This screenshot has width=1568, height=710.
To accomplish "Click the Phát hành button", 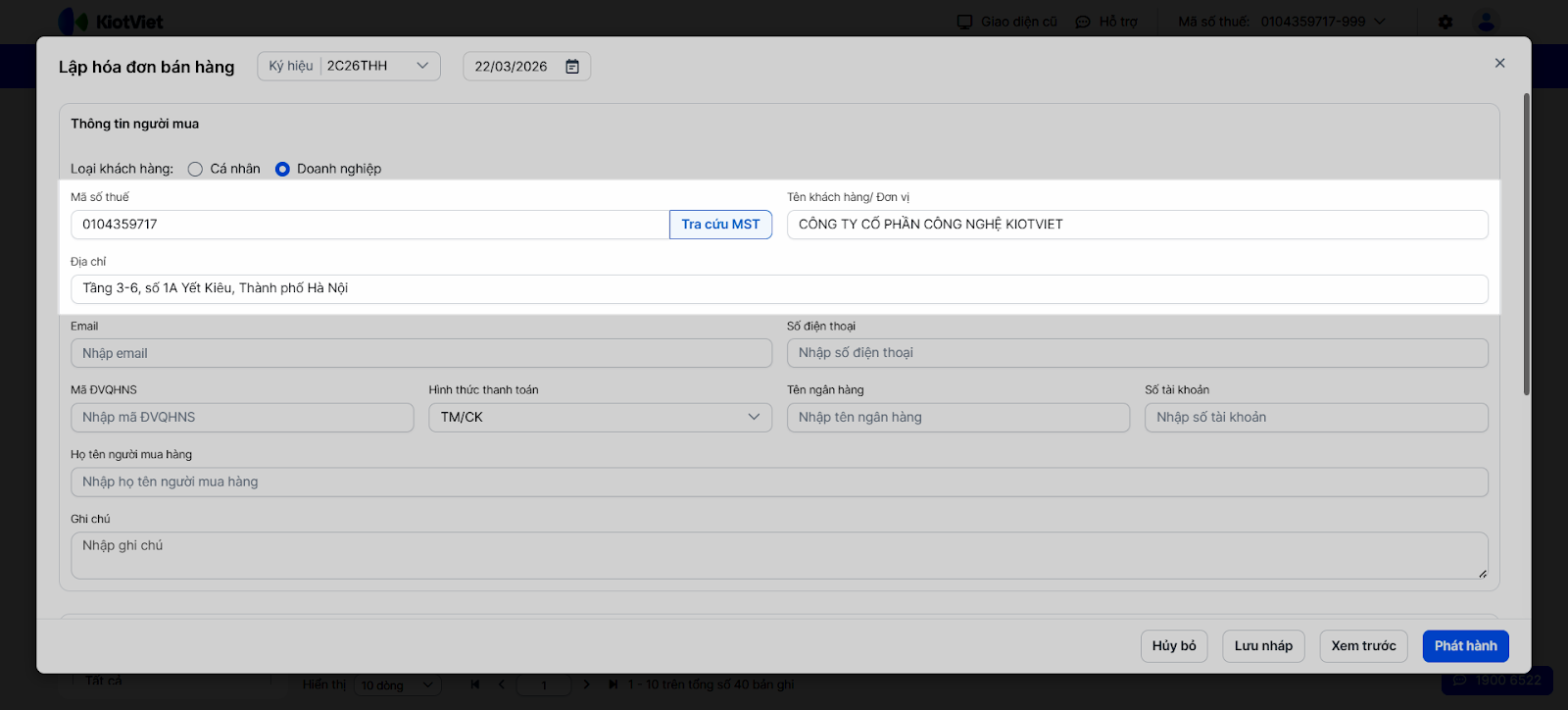I will pyautogui.click(x=1465, y=646).
